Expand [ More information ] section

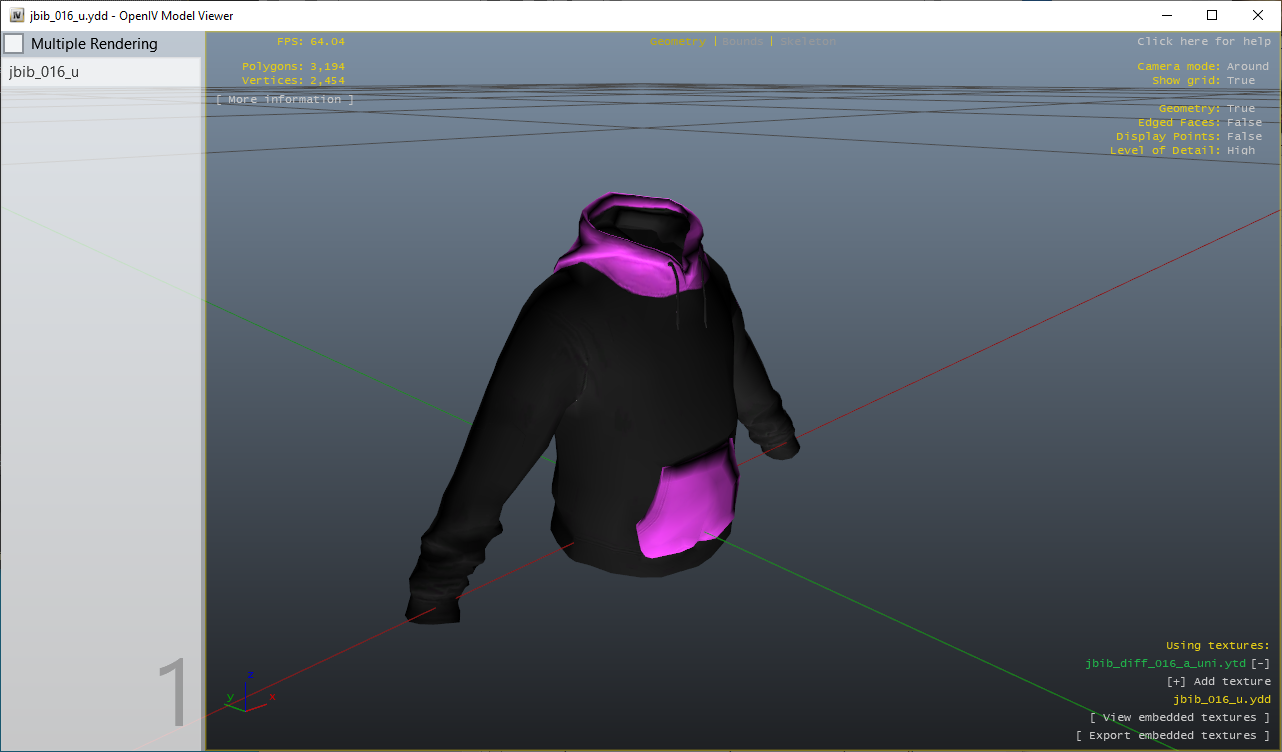(x=284, y=99)
